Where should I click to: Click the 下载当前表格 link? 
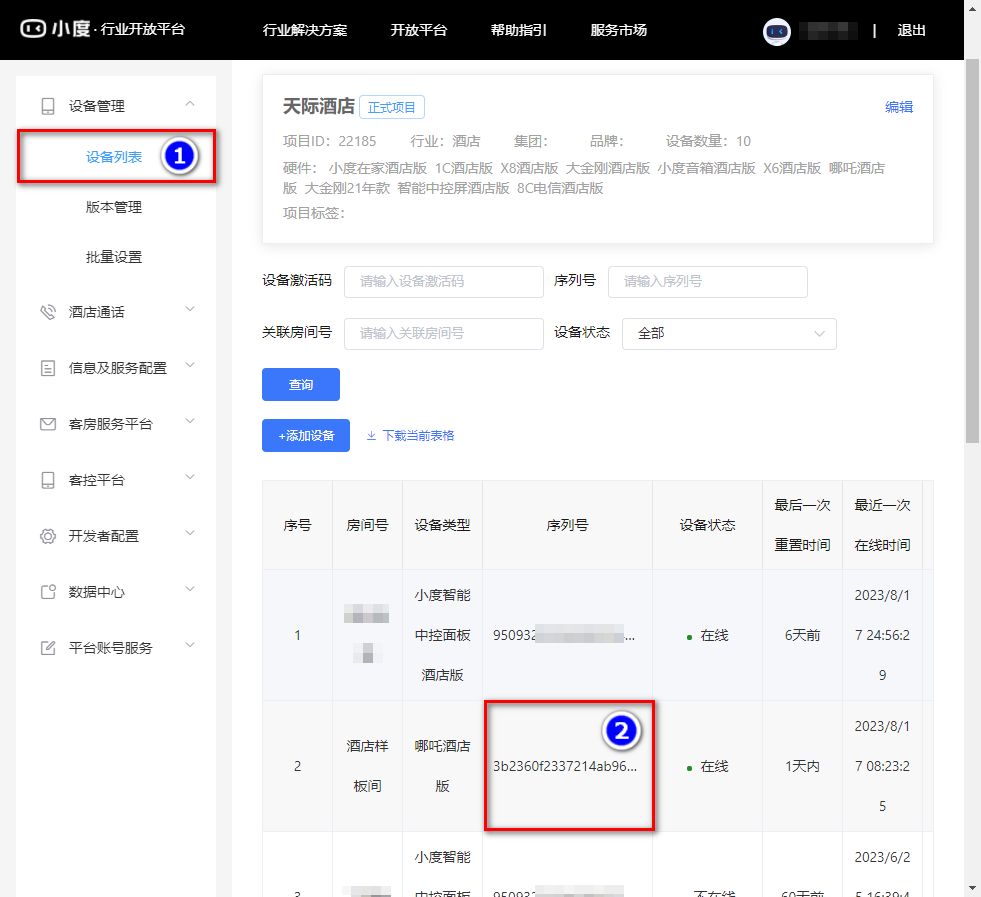418,435
